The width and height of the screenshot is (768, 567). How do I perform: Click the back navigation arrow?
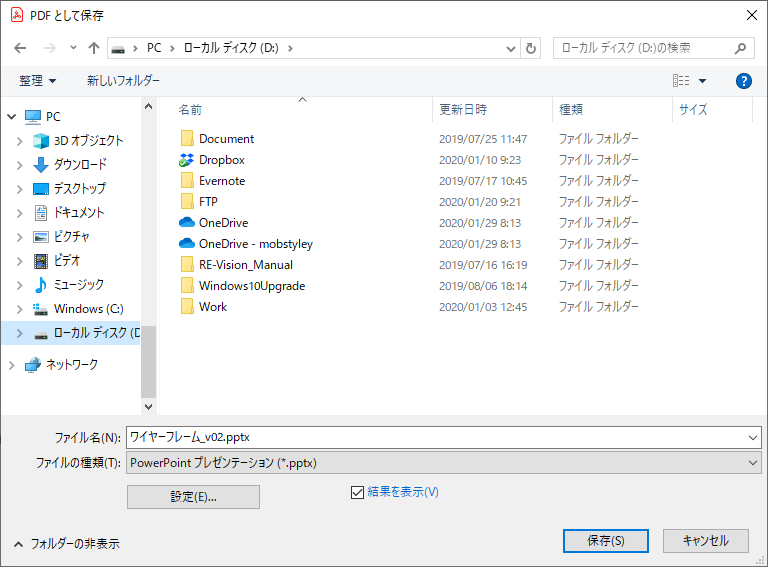click(x=20, y=48)
